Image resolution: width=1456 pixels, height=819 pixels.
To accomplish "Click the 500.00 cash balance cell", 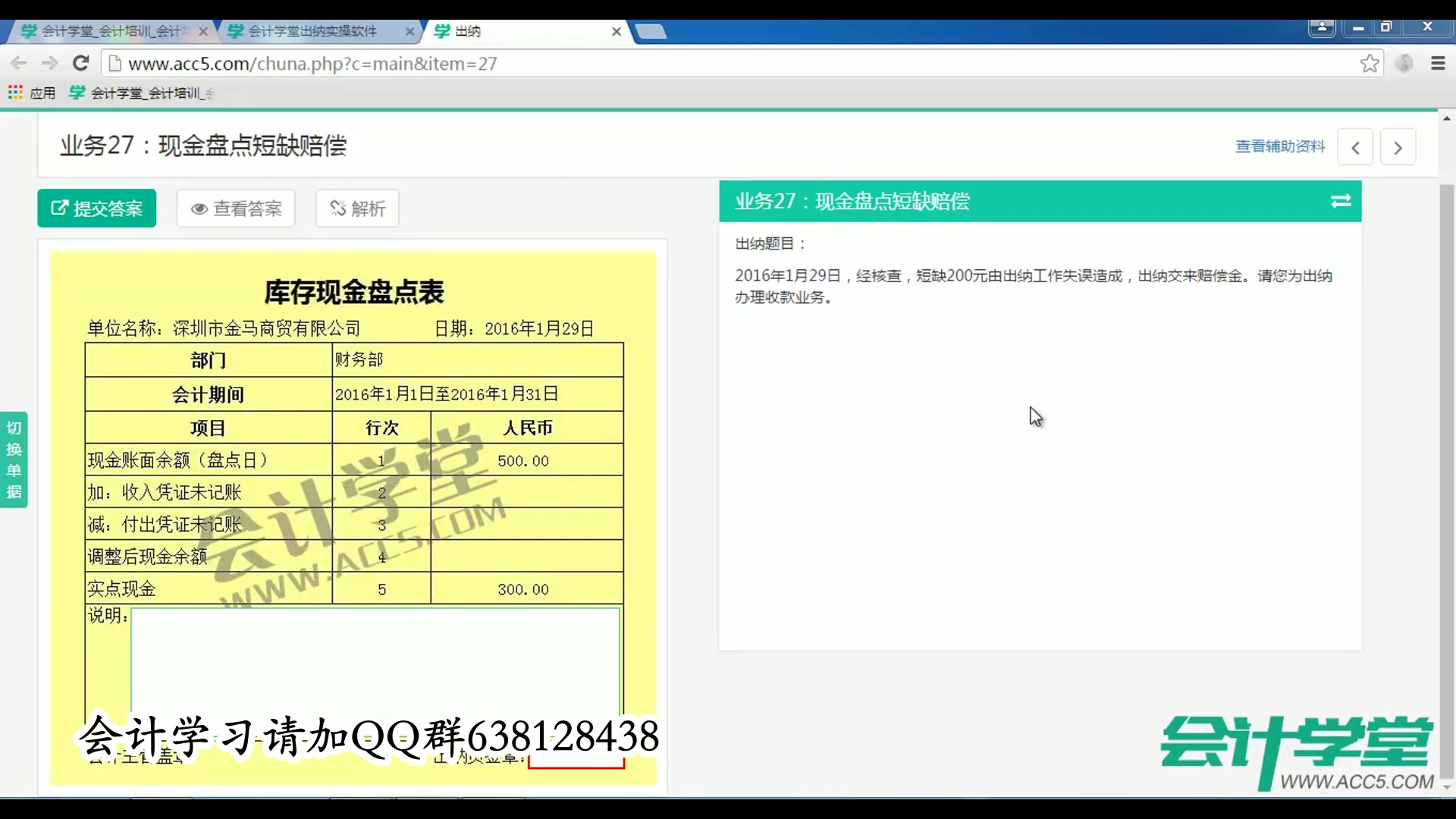I will tap(527, 460).
